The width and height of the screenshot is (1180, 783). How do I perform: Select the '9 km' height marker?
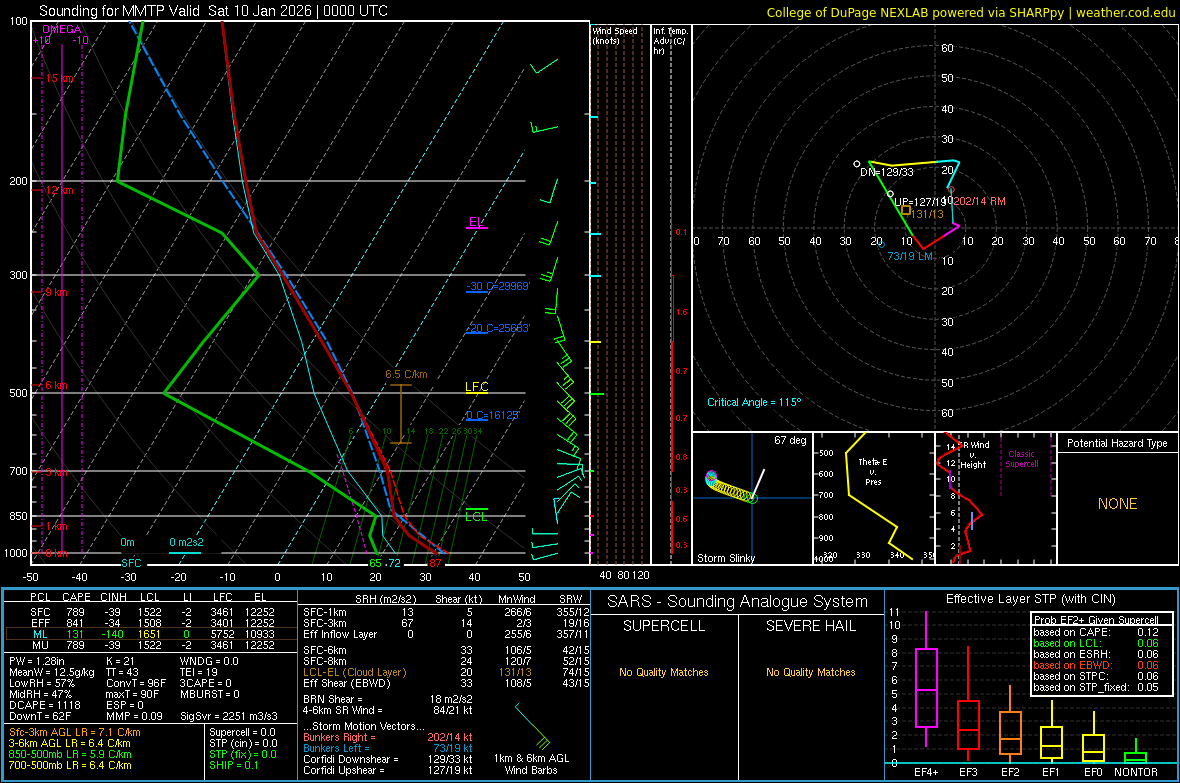coord(56,292)
